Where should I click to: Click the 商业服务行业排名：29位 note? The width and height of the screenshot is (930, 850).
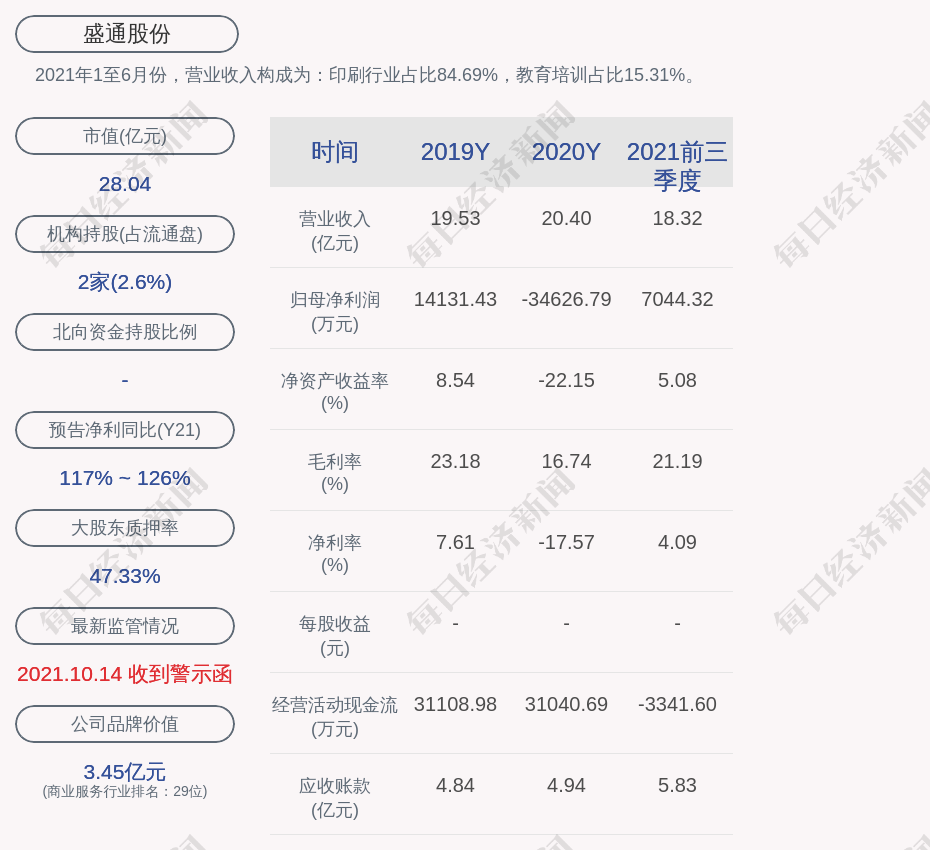point(125,791)
